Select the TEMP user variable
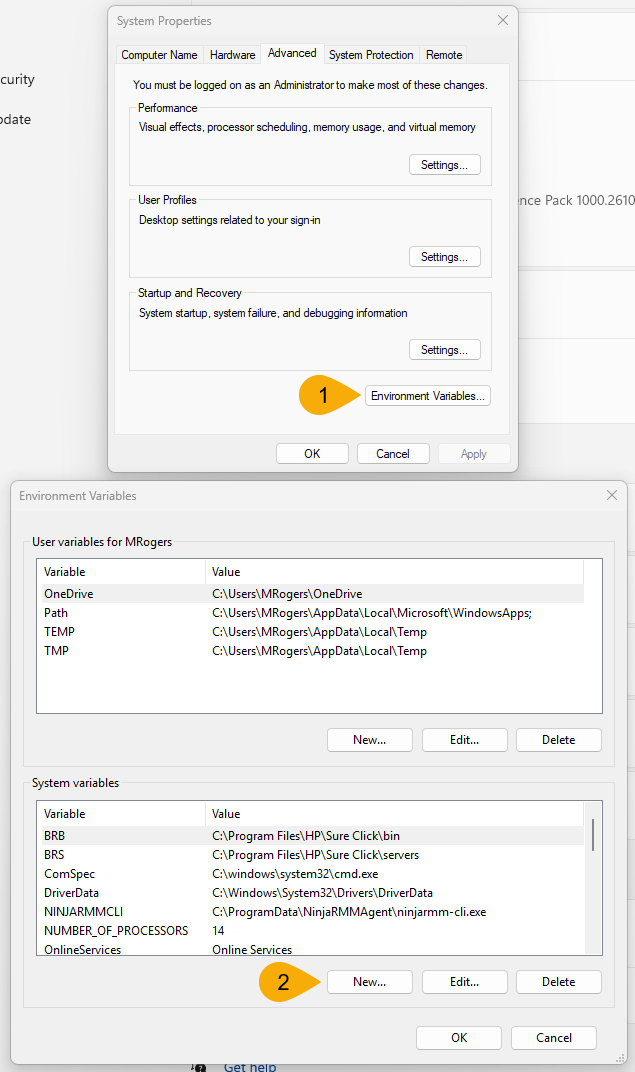 (x=59, y=632)
